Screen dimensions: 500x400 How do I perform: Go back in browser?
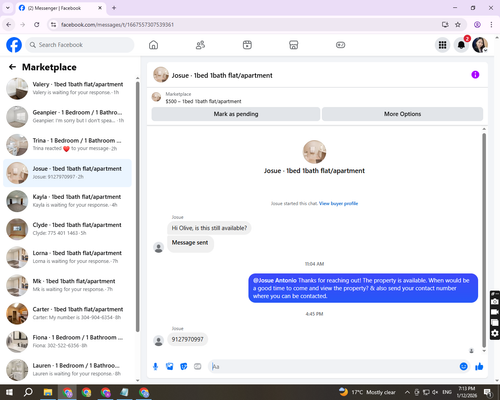[x=9, y=24]
